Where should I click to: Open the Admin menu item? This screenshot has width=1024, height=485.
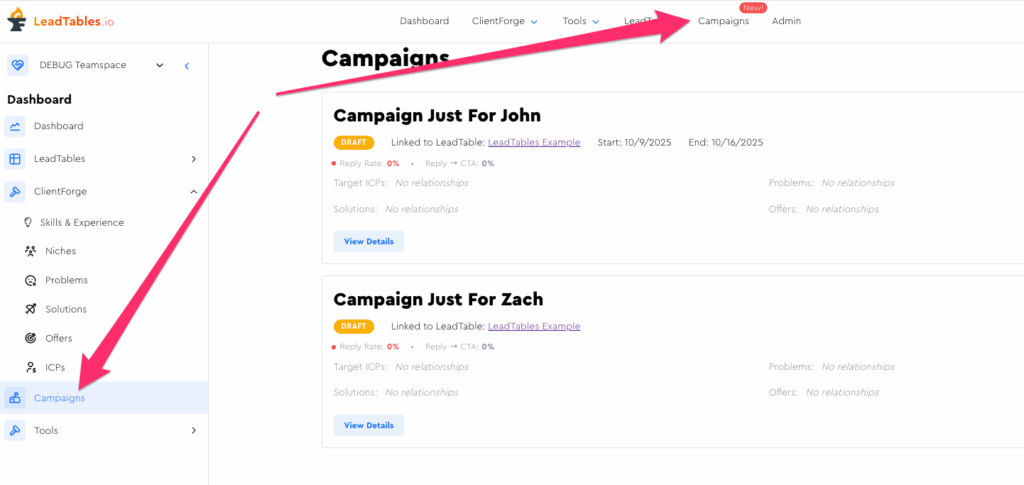786,21
